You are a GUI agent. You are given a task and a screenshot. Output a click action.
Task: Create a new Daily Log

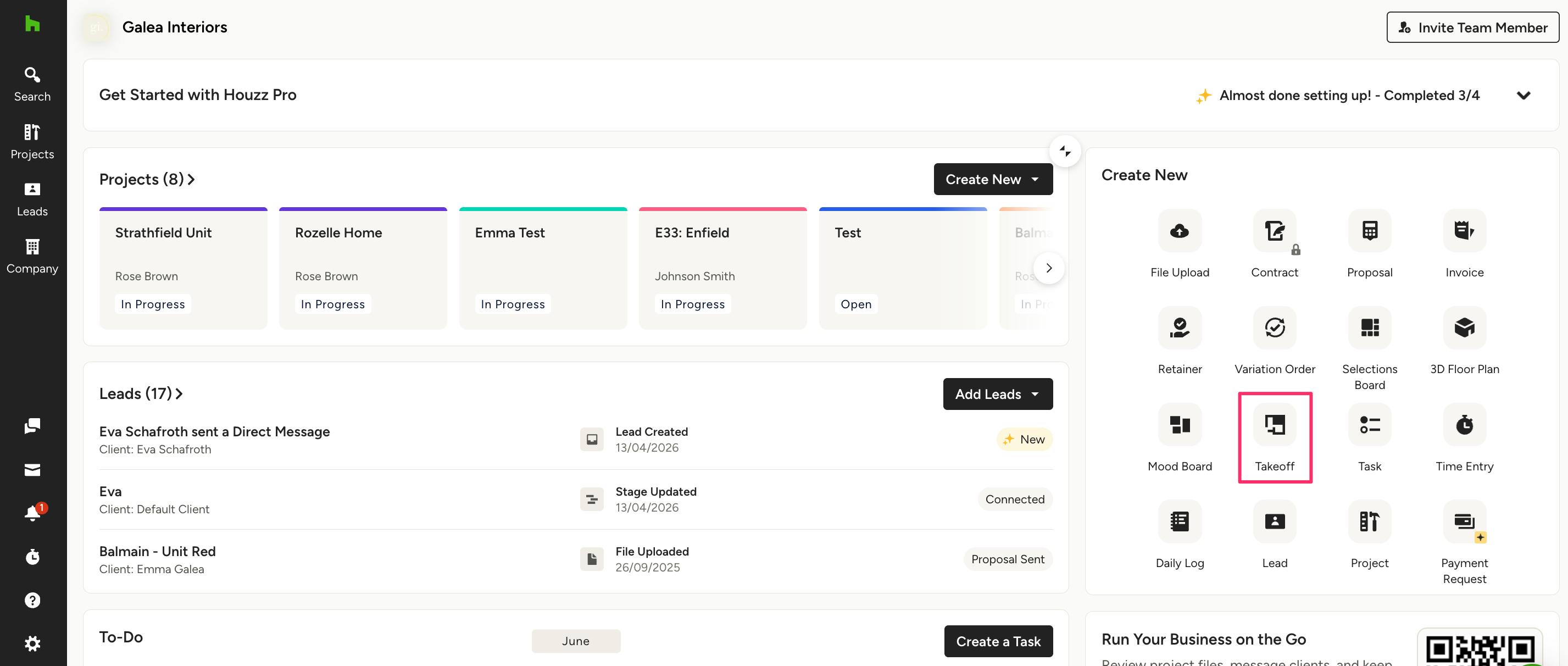pyautogui.click(x=1180, y=535)
